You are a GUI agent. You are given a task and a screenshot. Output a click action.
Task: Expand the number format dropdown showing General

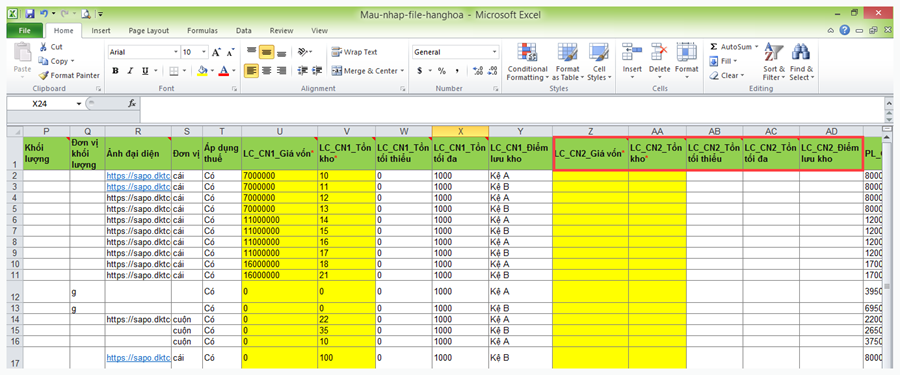[495, 52]
